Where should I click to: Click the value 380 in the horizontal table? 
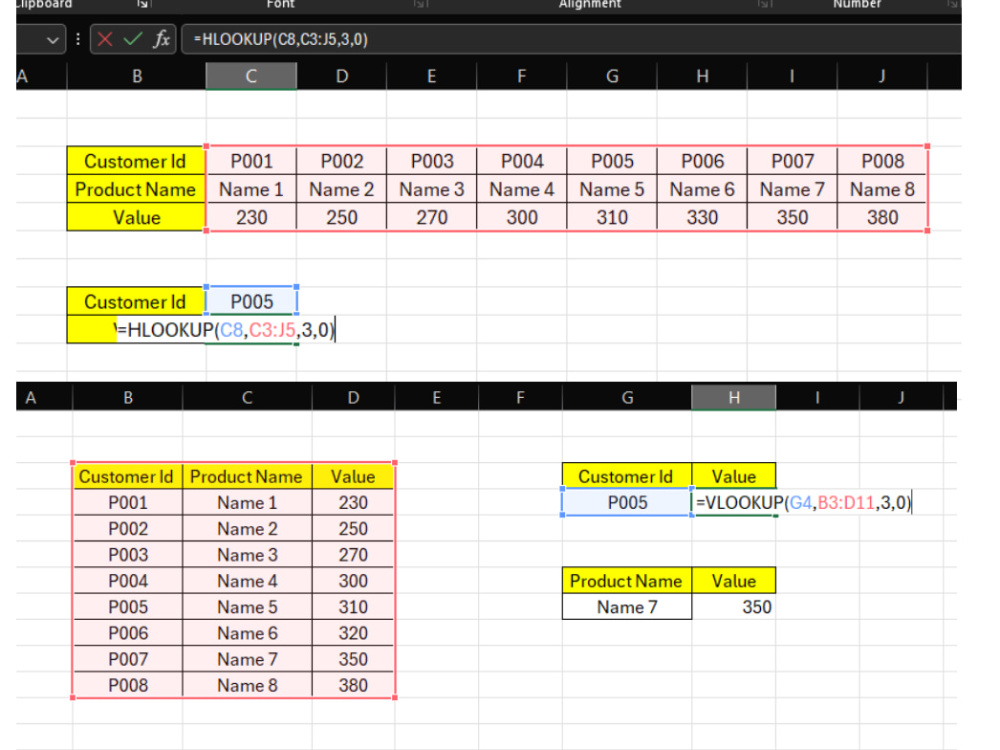tap(882, 217)
